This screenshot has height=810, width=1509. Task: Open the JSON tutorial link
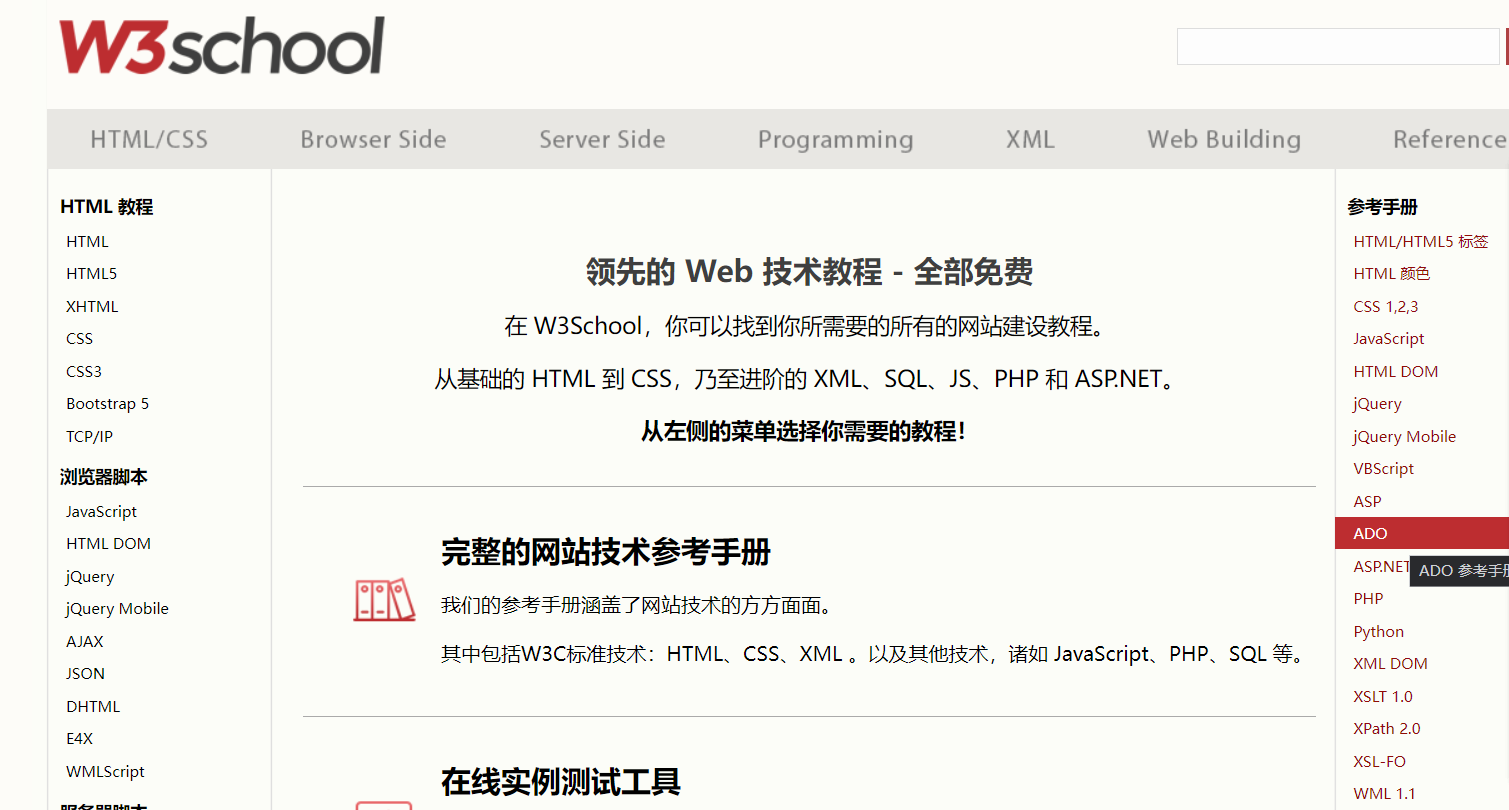pyautogui.click(x=85, y=674)
